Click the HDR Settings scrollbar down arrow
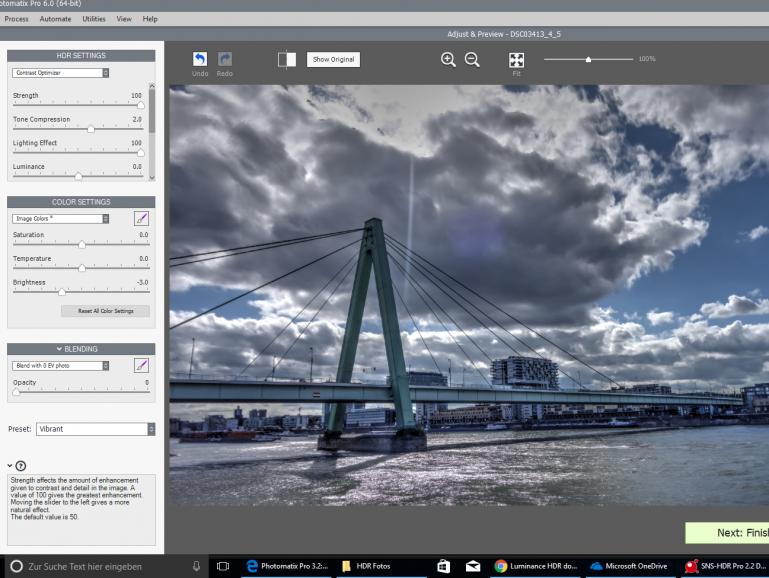 [152, 177]
